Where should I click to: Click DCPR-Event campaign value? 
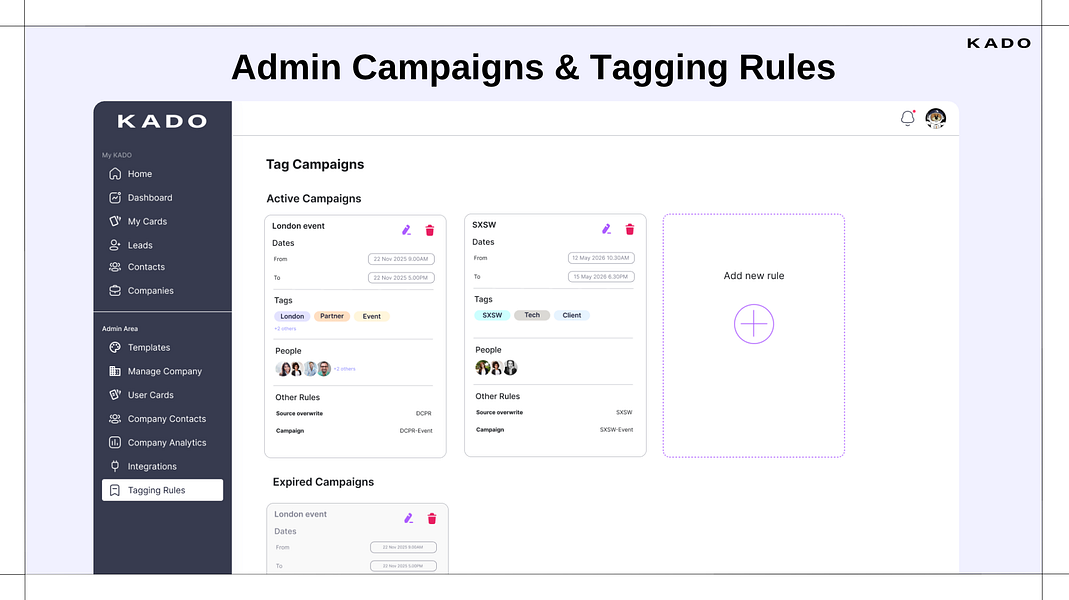(416, 431)
